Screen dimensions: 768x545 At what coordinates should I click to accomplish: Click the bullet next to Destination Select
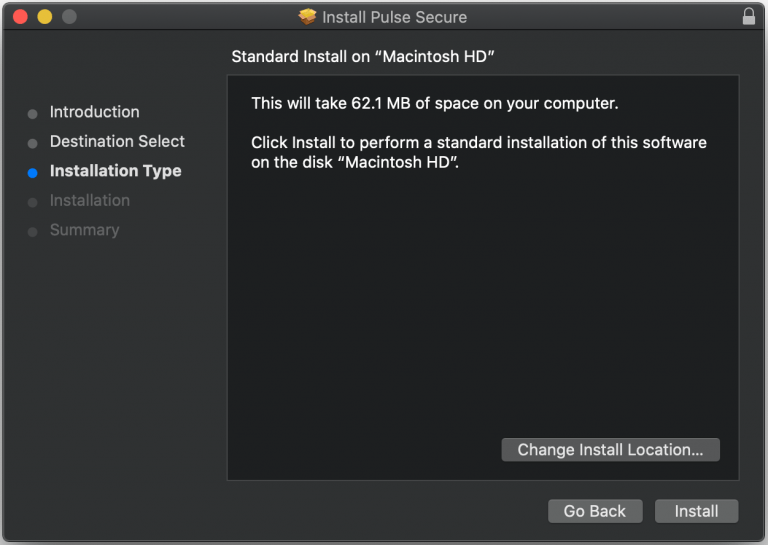(x=32, y=143)
